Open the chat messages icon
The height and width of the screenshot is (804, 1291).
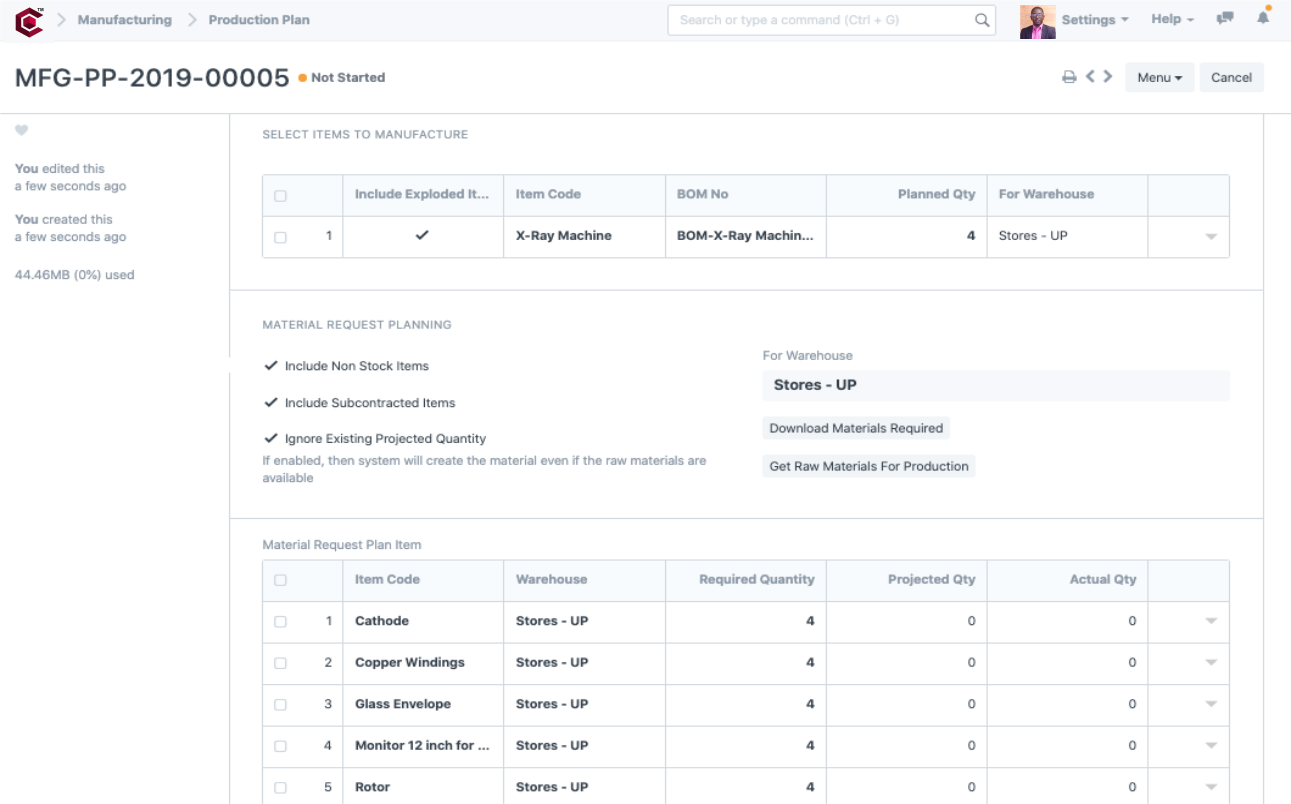1224,19
